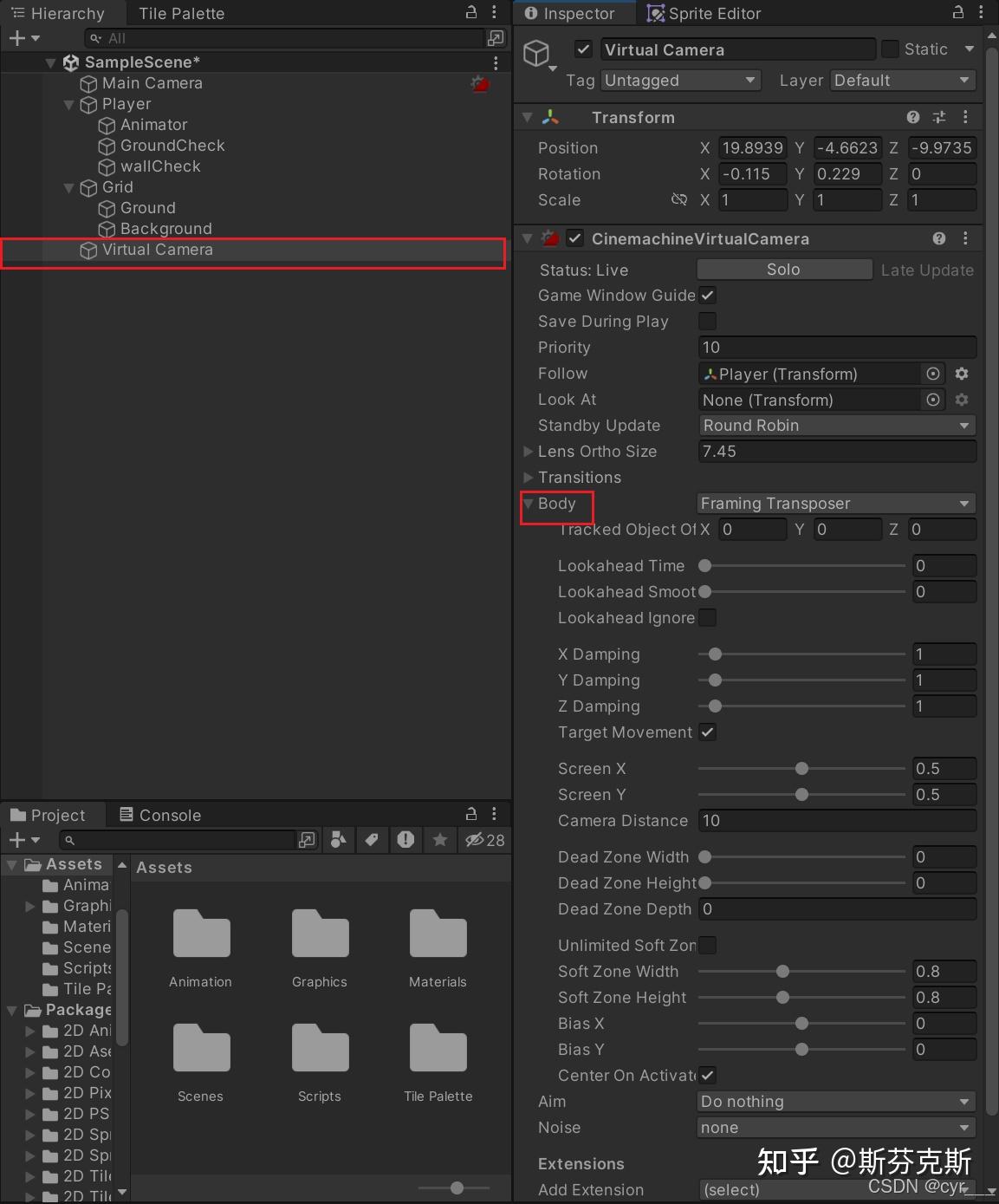The width and height of the screenshot is (999, 1204).
Task: Click the message count icon showing 28 in Console
Action: (x=484, y=839)
